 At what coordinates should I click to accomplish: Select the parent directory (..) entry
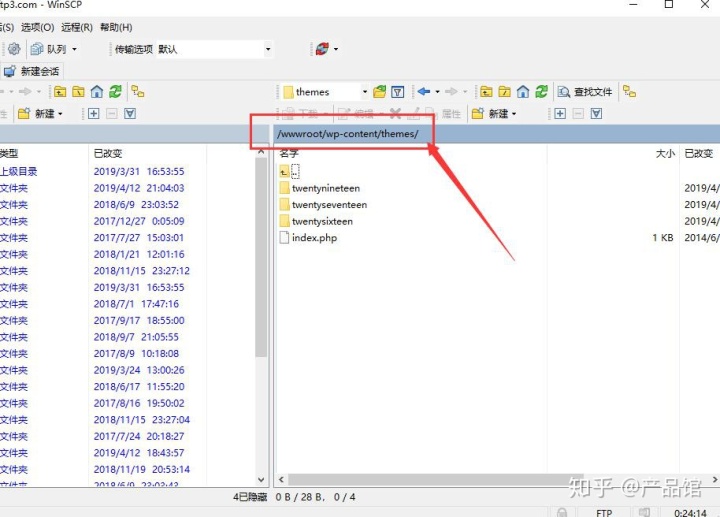(289, 172)
